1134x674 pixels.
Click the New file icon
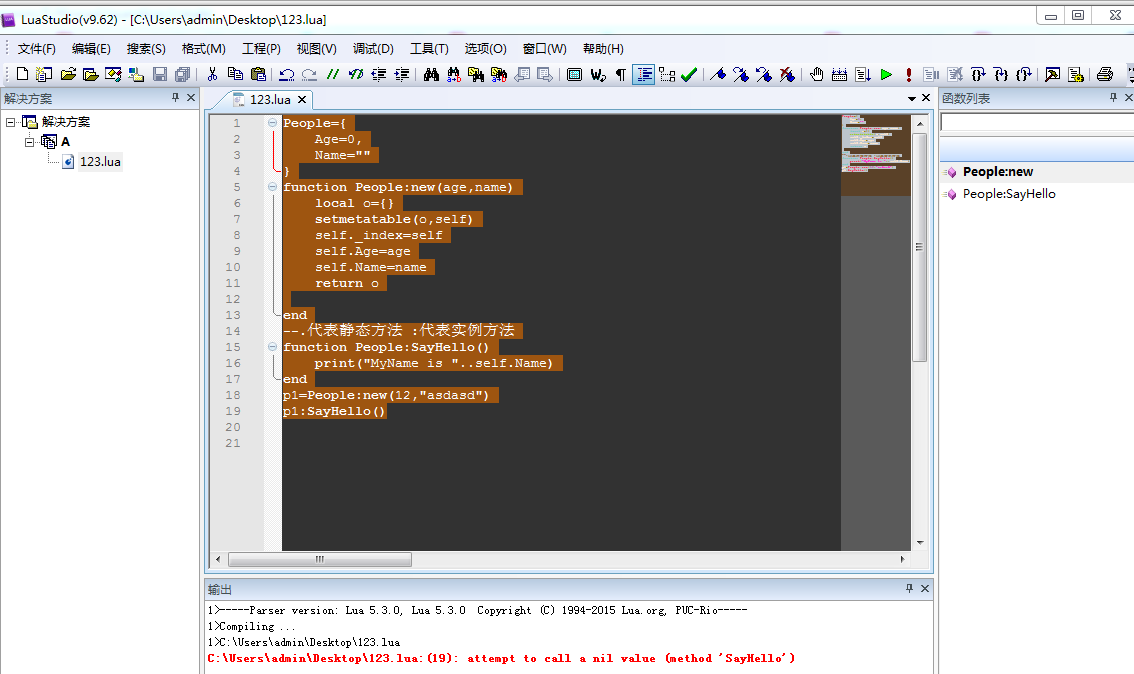[22, 74]
